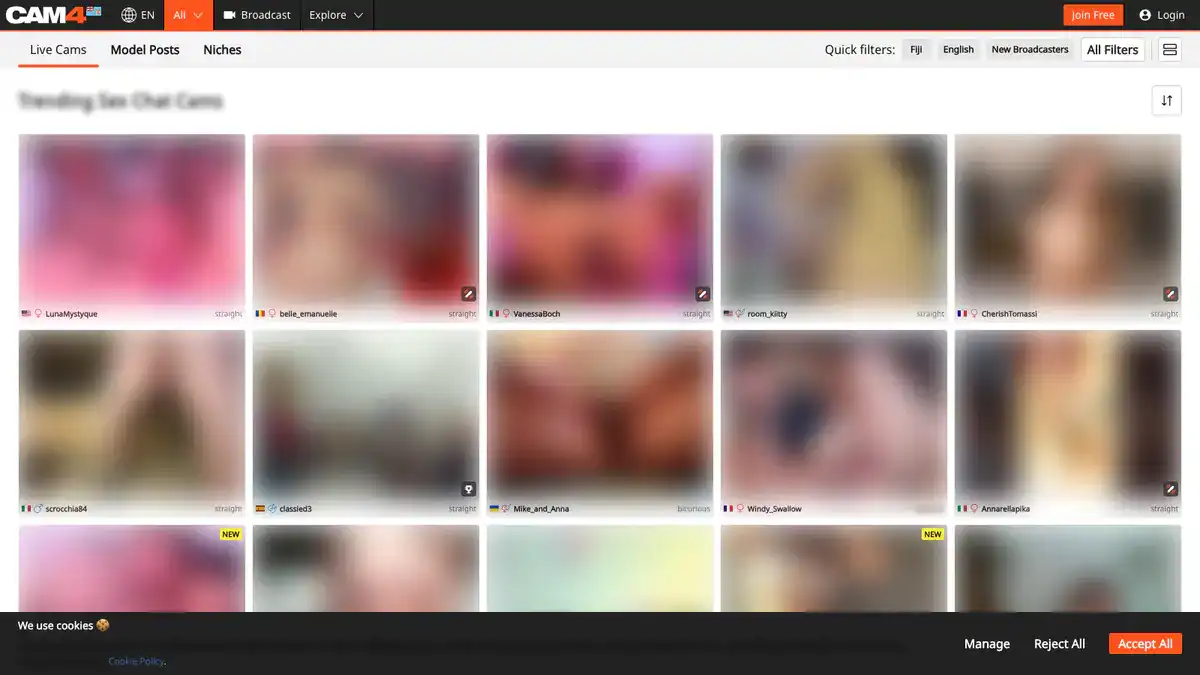This screenshot has width=1200, height=675.
Task: Click the Windy_Swallow username
Action: click(775, 509)
